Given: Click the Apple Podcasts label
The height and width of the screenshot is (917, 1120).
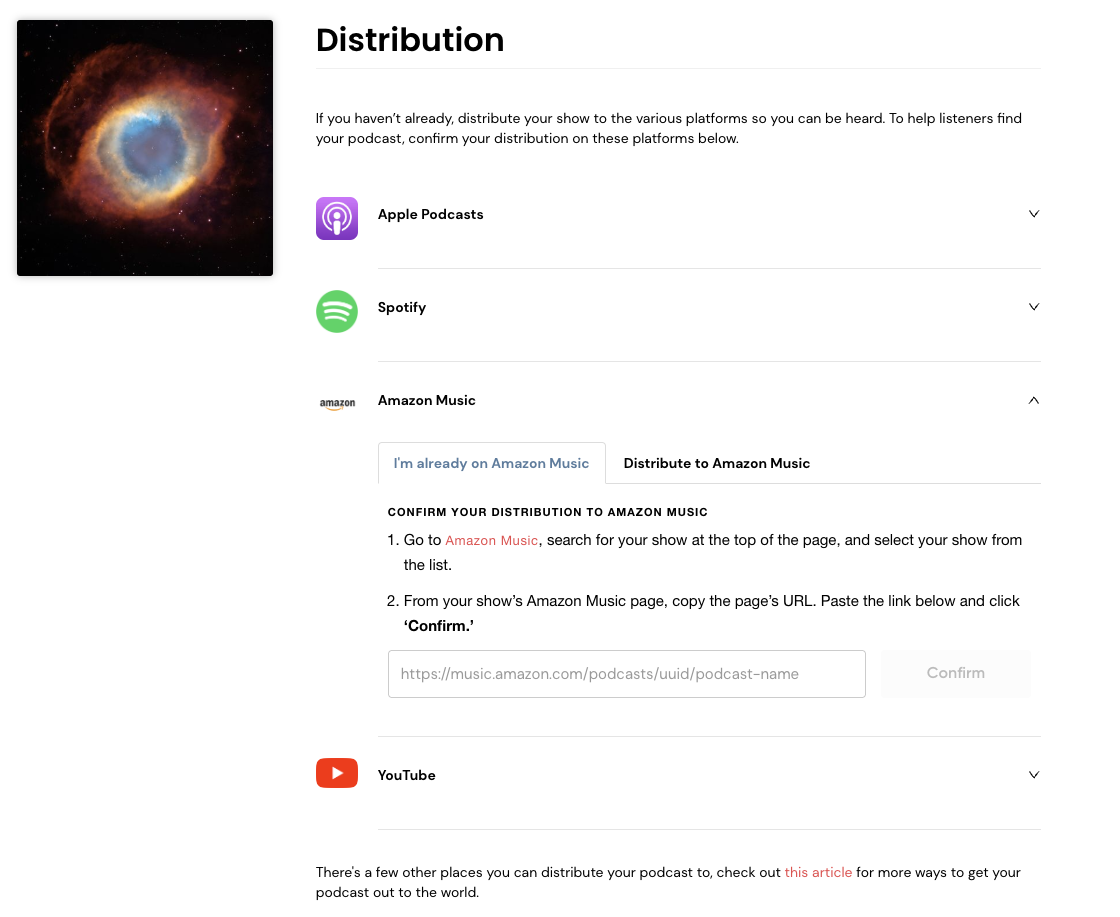Looking at the screenshot, I should [x=431, y=214].
